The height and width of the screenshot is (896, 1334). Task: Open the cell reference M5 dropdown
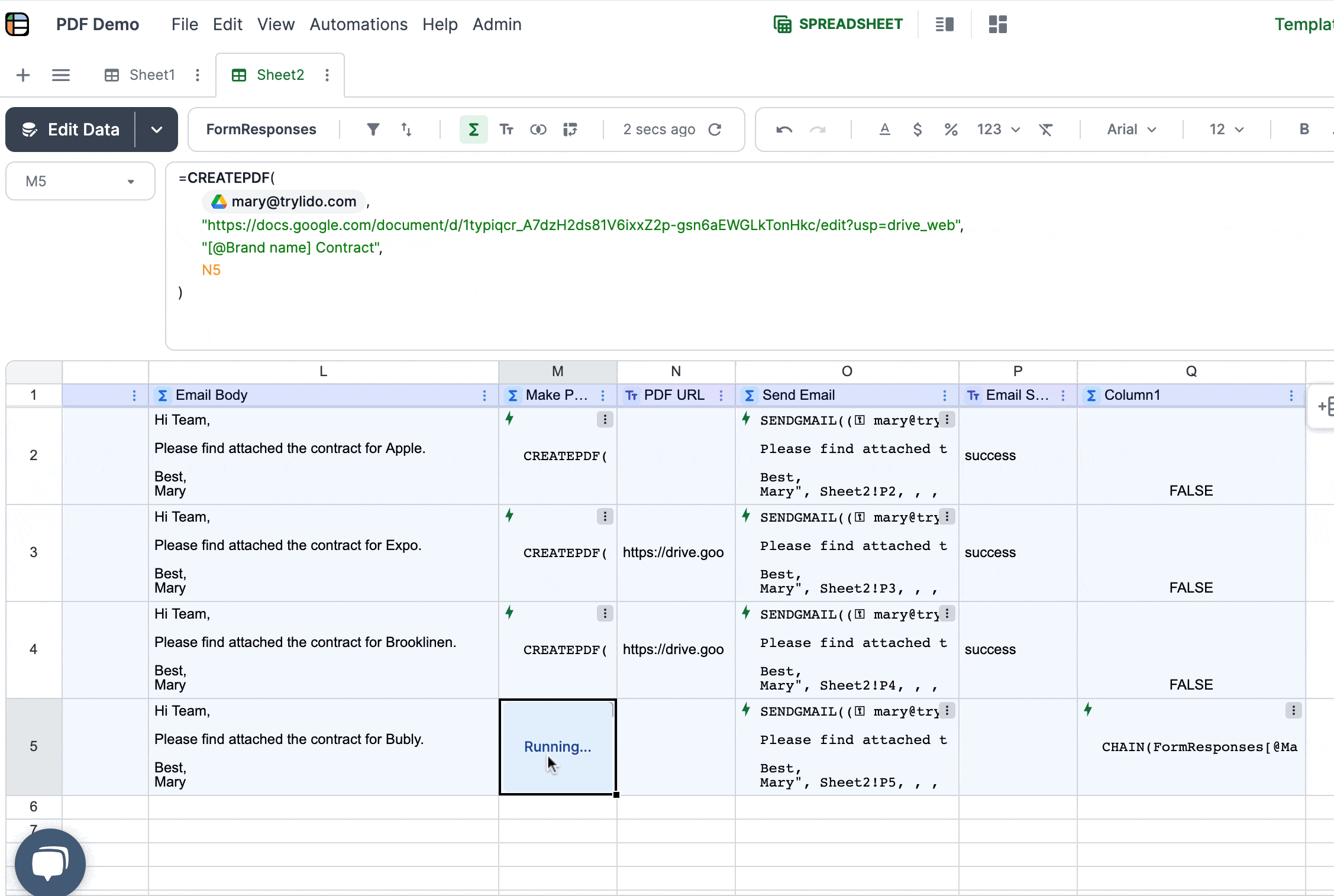(131, 182)
